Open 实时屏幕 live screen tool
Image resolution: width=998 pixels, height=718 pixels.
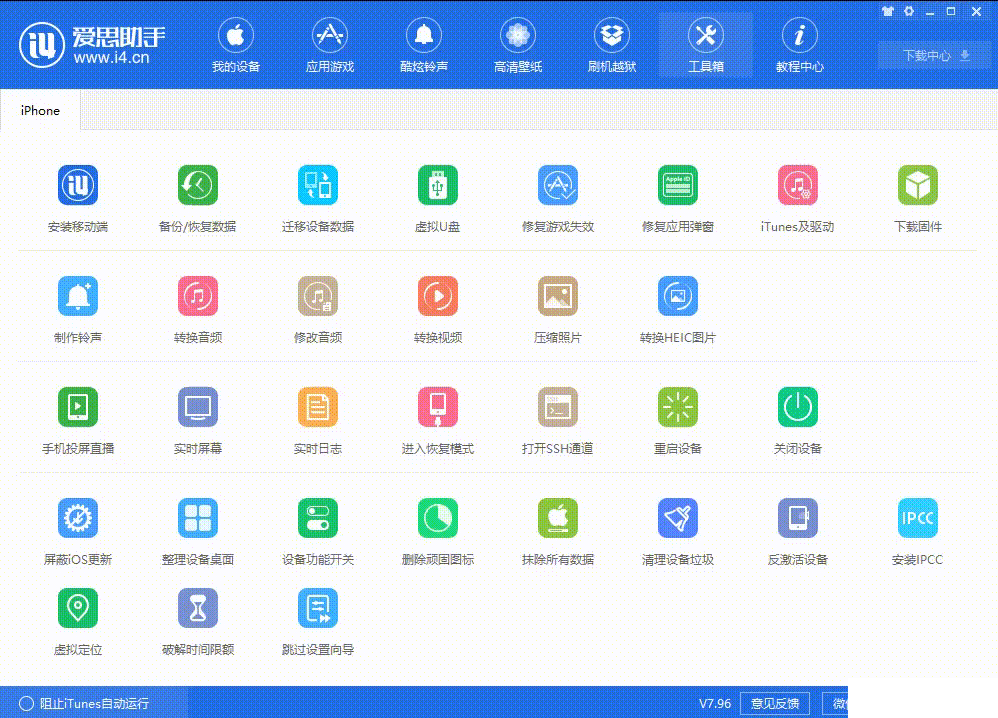click(198, 407)
